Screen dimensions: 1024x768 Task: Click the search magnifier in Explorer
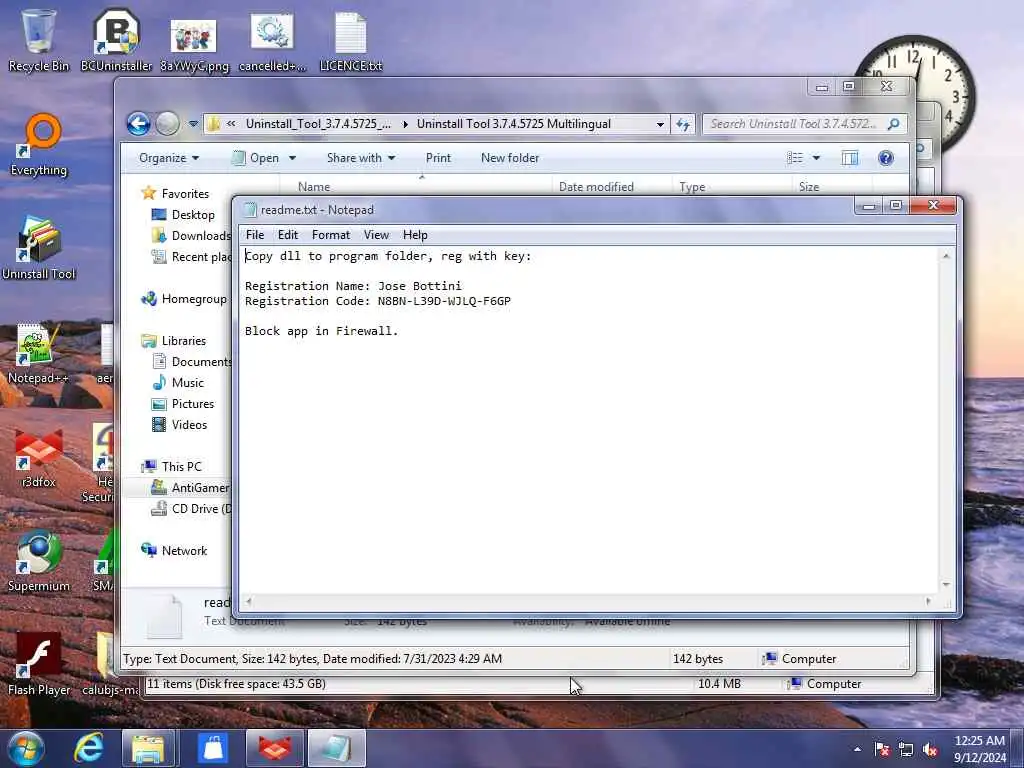click(x=893, y=123)
